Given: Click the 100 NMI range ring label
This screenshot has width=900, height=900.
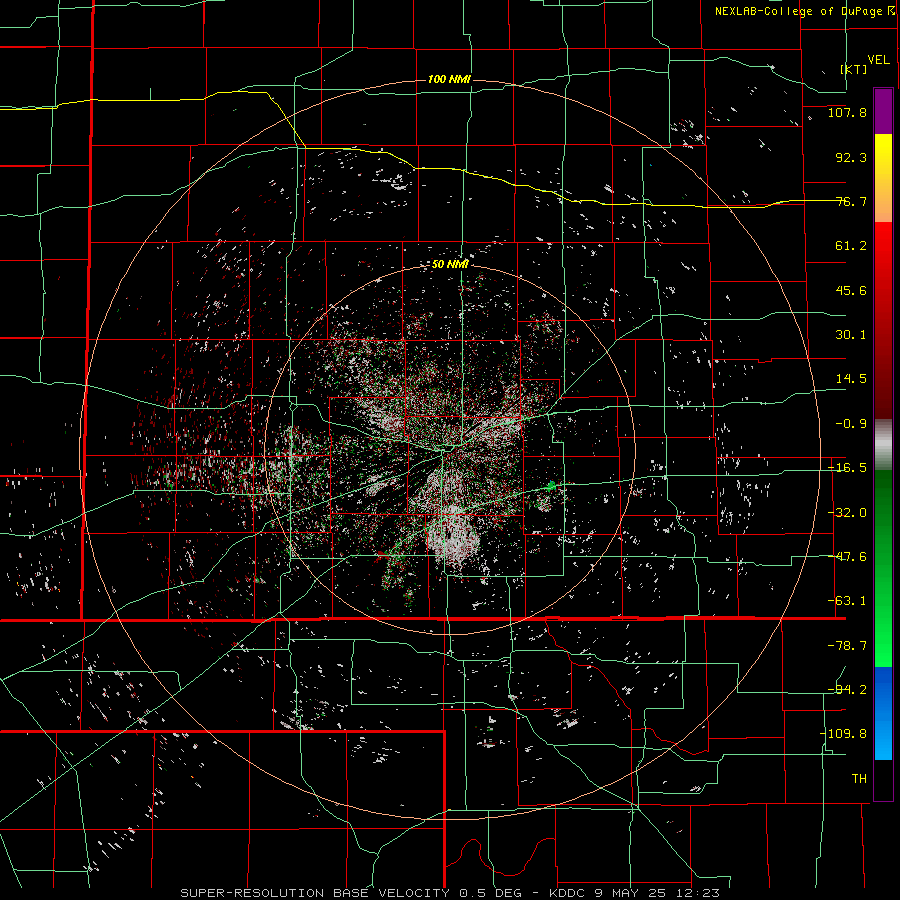Looking at the screenshot, I should pos(449,79).
